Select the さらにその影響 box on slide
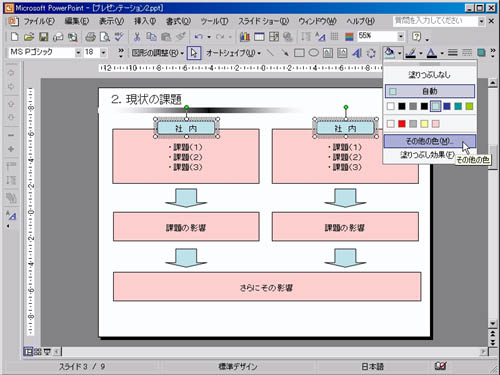Viewport: 500px width, 375px height. (x=267, y=287)
